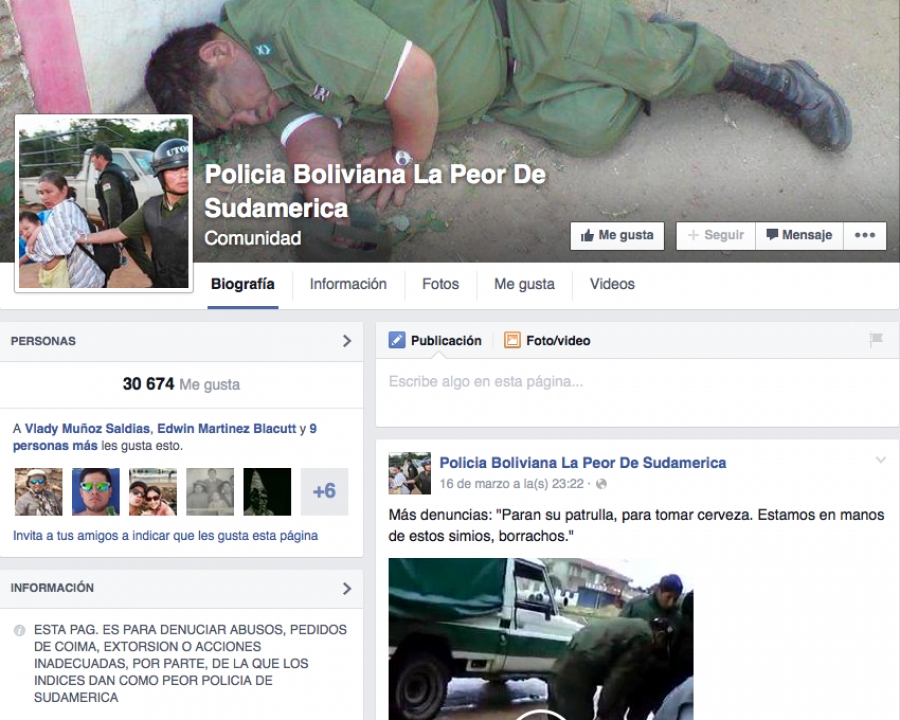
Task: Click the flag icon in the composer
Action: coord(876,340)
